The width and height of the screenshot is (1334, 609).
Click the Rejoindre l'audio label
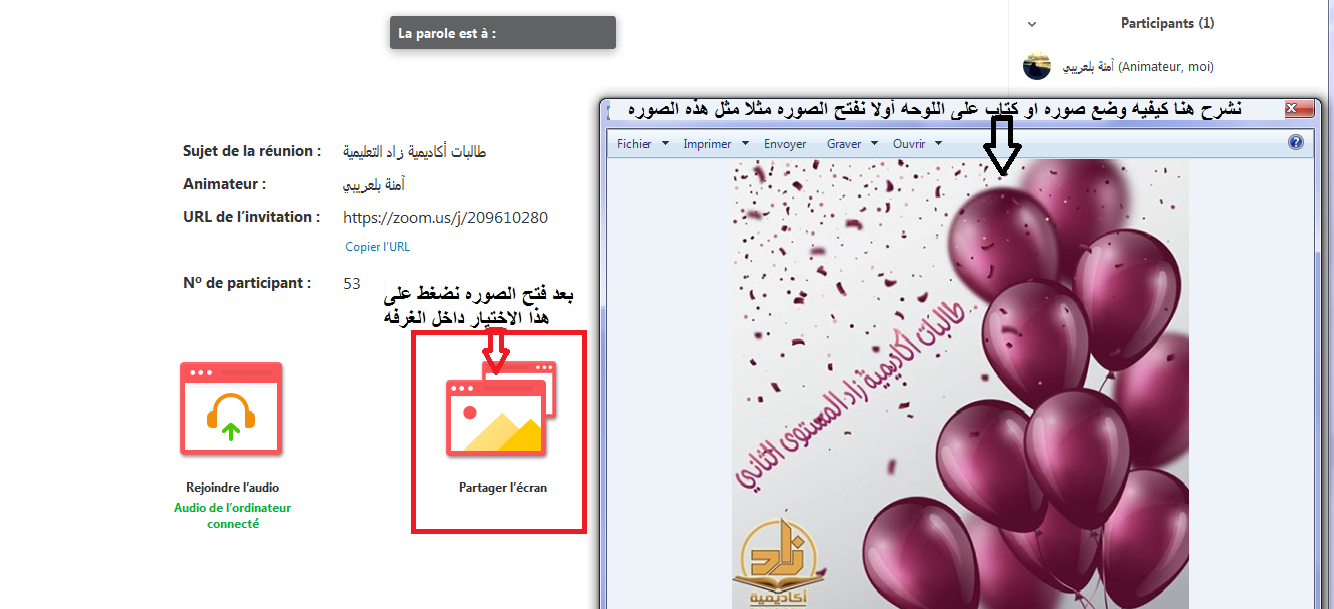pos(232,488)
